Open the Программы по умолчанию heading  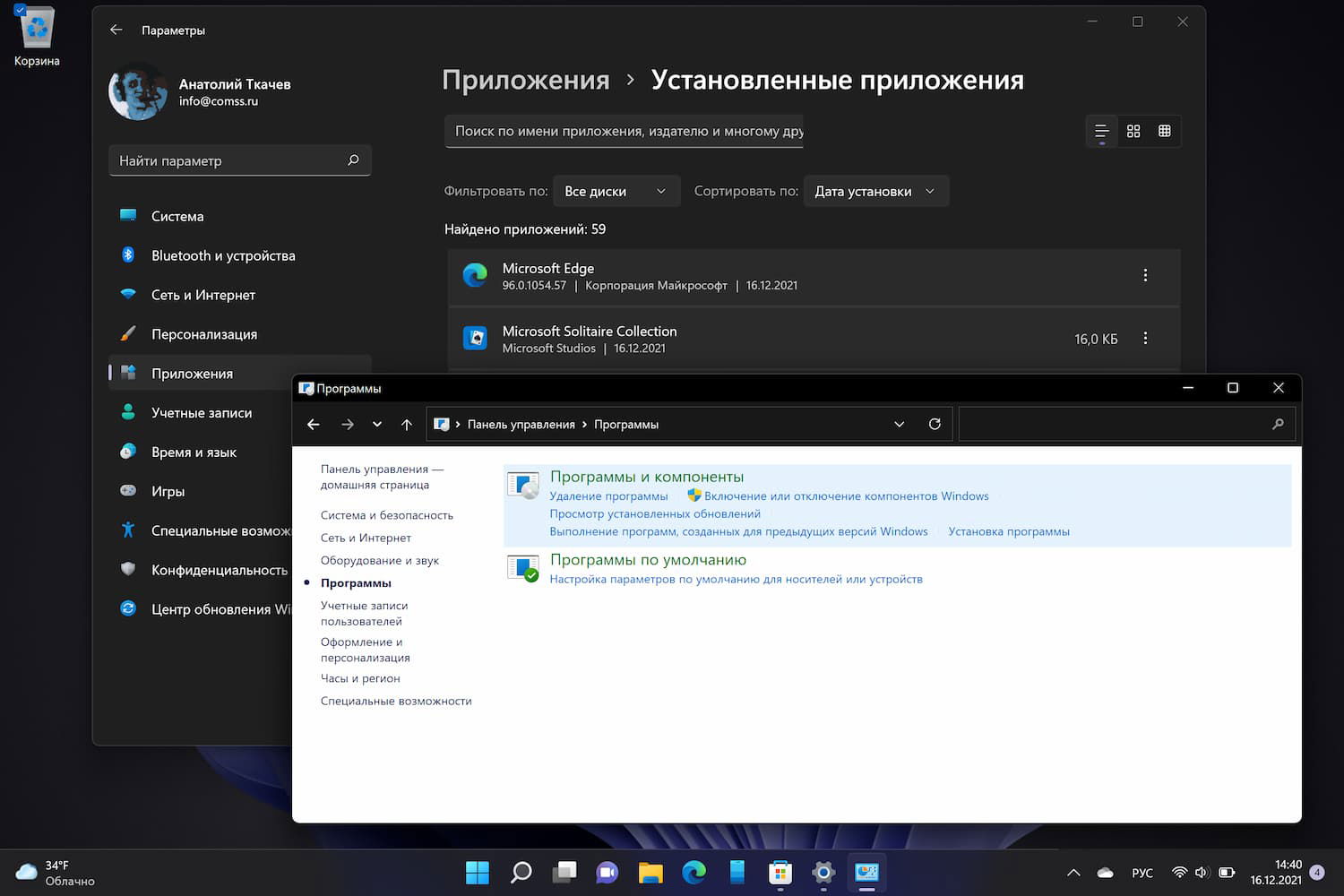[648, 560]
